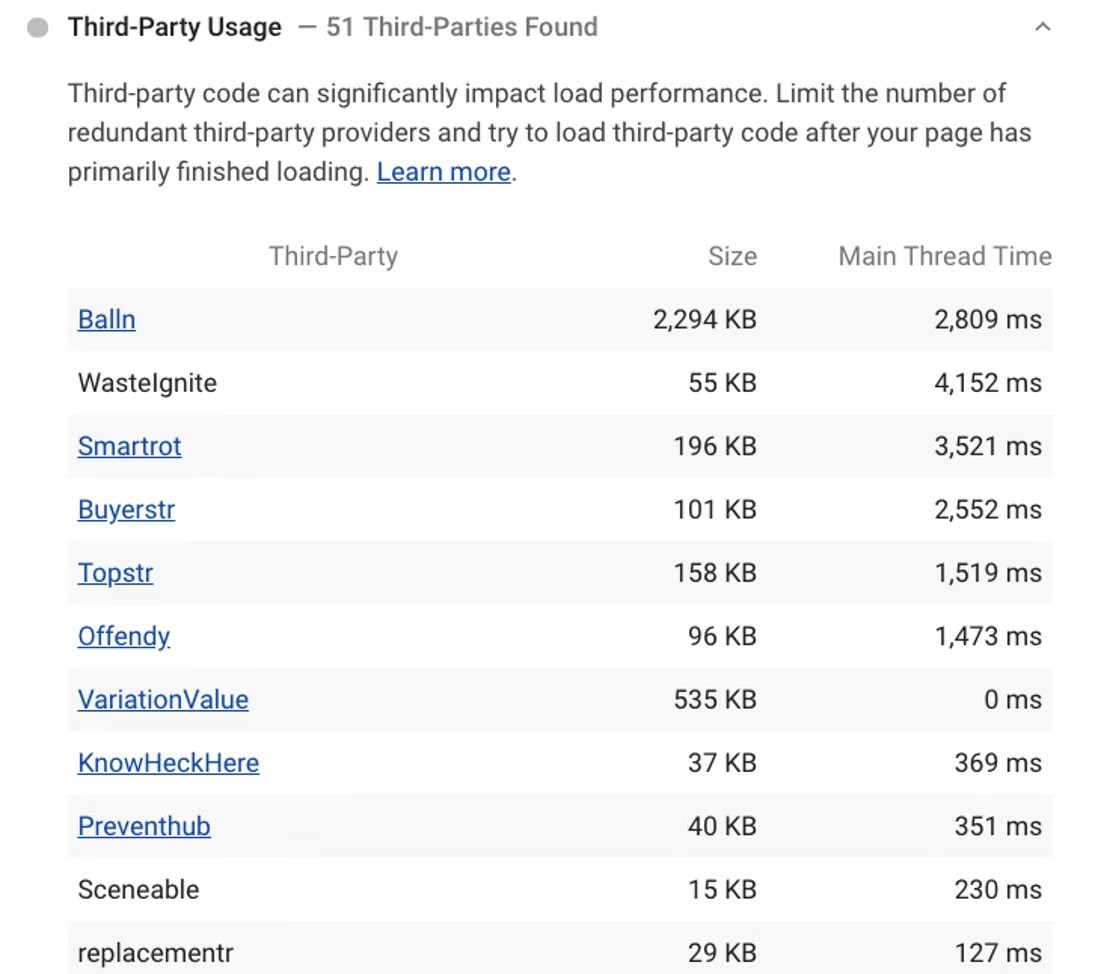Open the Balln third-party link
Screen dimensions: 1098x974
pos(106,320)
